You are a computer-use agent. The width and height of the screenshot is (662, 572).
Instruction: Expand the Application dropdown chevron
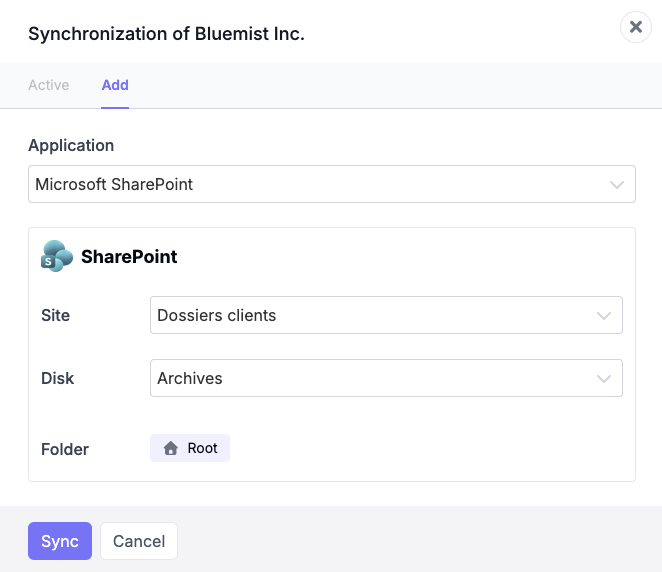616,184
